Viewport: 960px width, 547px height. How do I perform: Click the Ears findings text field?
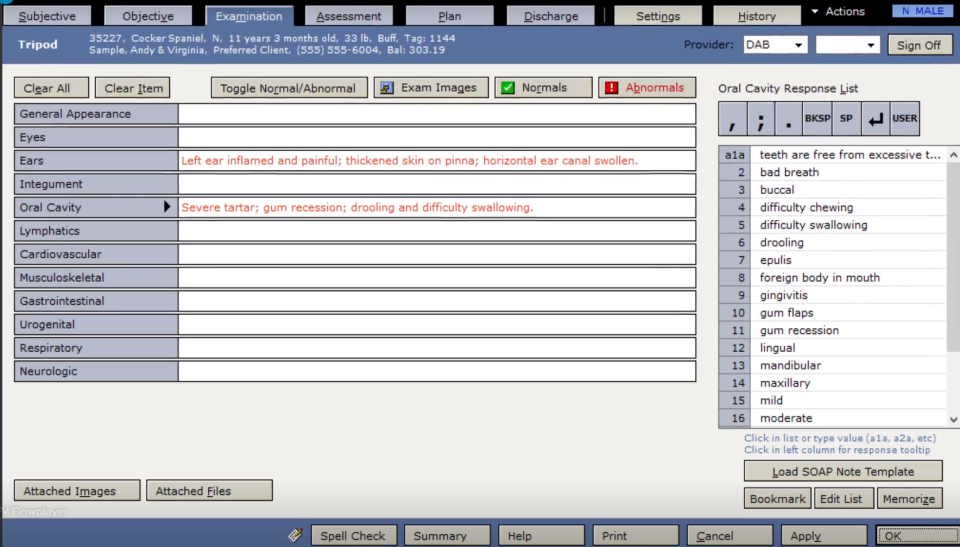437,160
